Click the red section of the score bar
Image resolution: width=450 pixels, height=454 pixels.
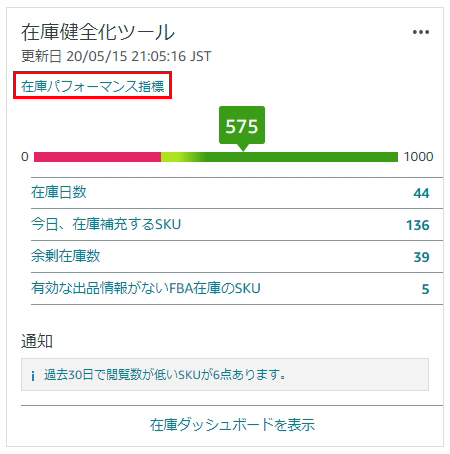point(97,157)
